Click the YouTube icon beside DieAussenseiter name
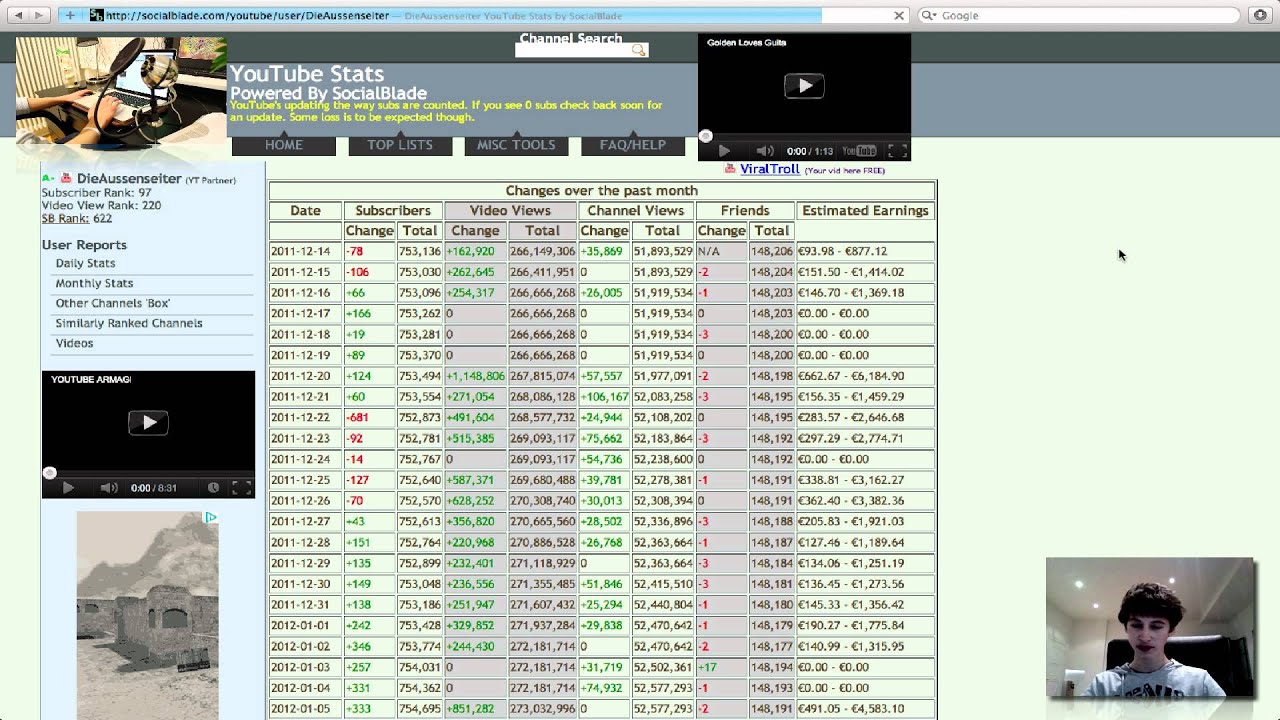The image size is (1280, 720). coord(66,178)
